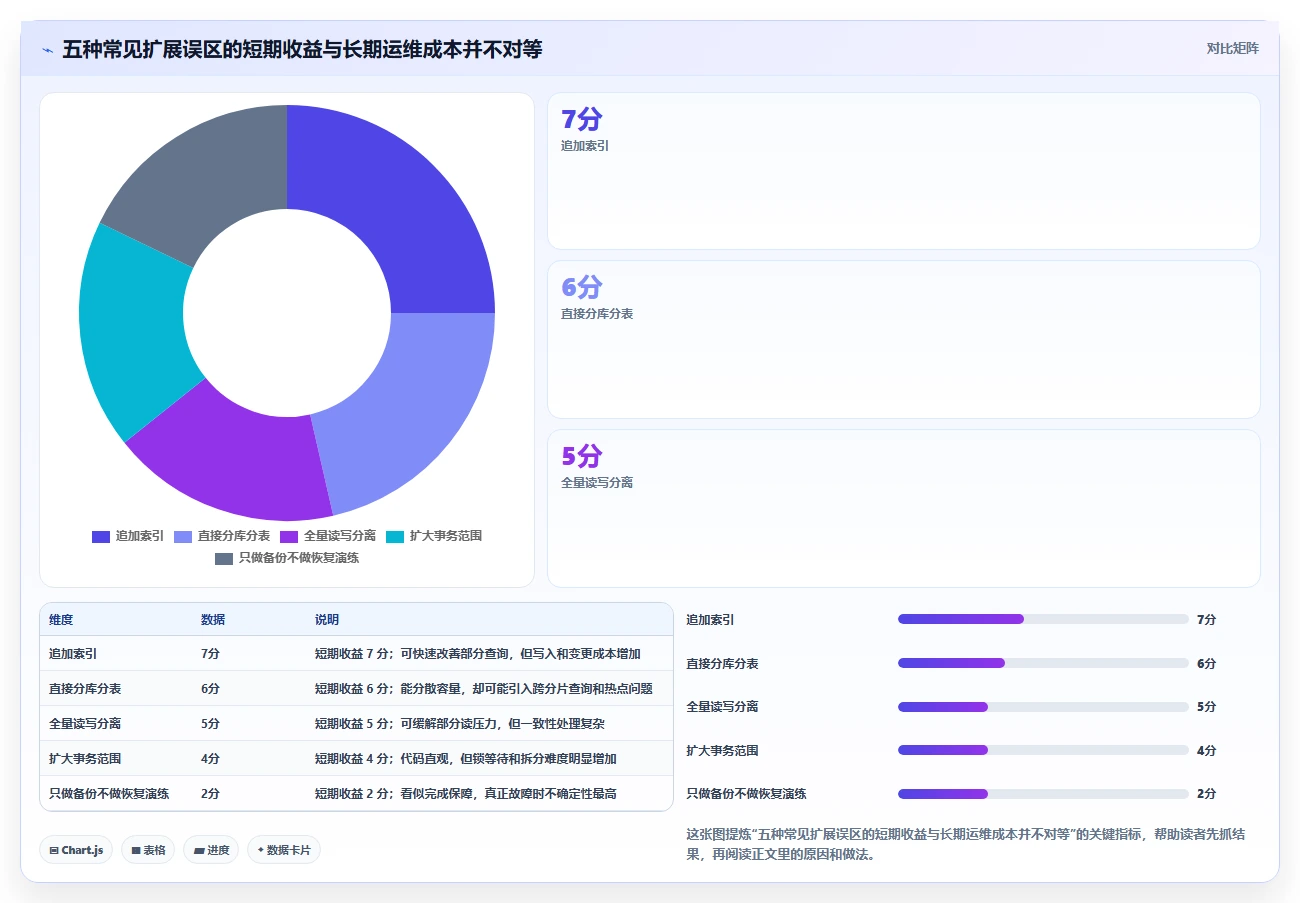
Task: Click the 扩大事务范围 progress bar
Action: (1043, 750)
